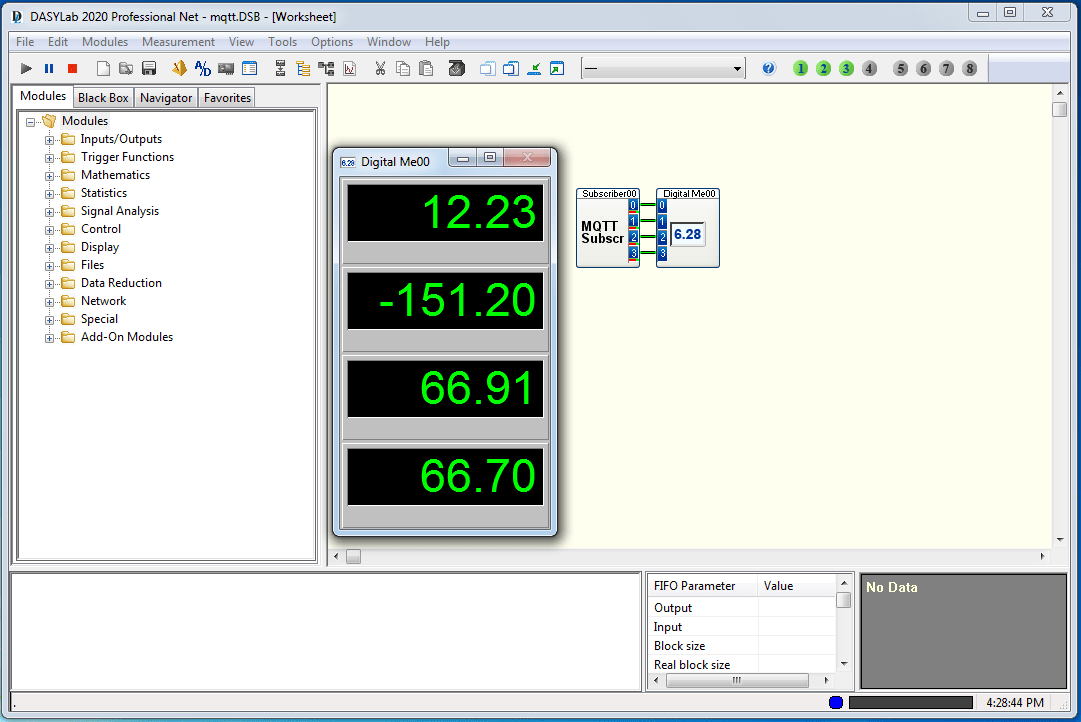The width and height of the screenshot is (1081, 722).
Task: Click the A/D hardware setup icon
Action: coord(203,69)
